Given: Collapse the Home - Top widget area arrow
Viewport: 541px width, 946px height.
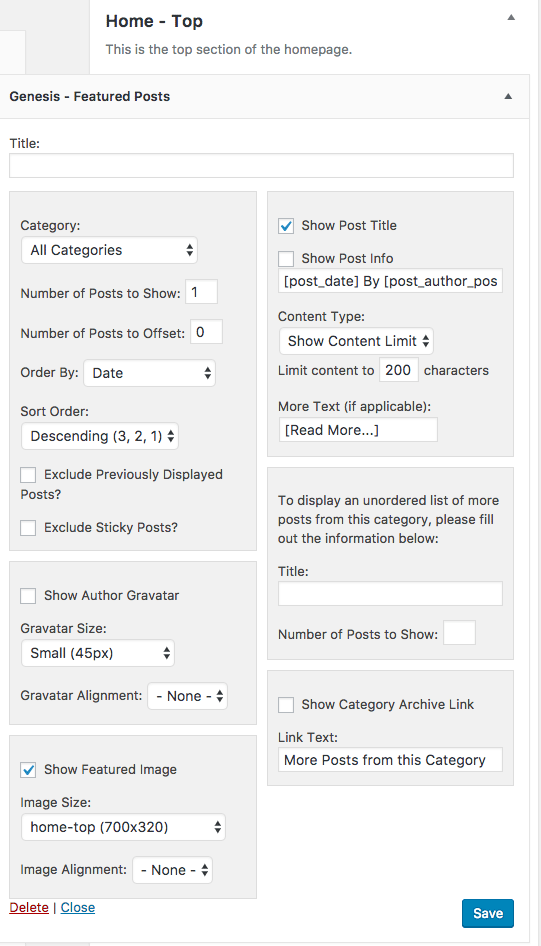Looking at the screenshot, I should point(511,17).
